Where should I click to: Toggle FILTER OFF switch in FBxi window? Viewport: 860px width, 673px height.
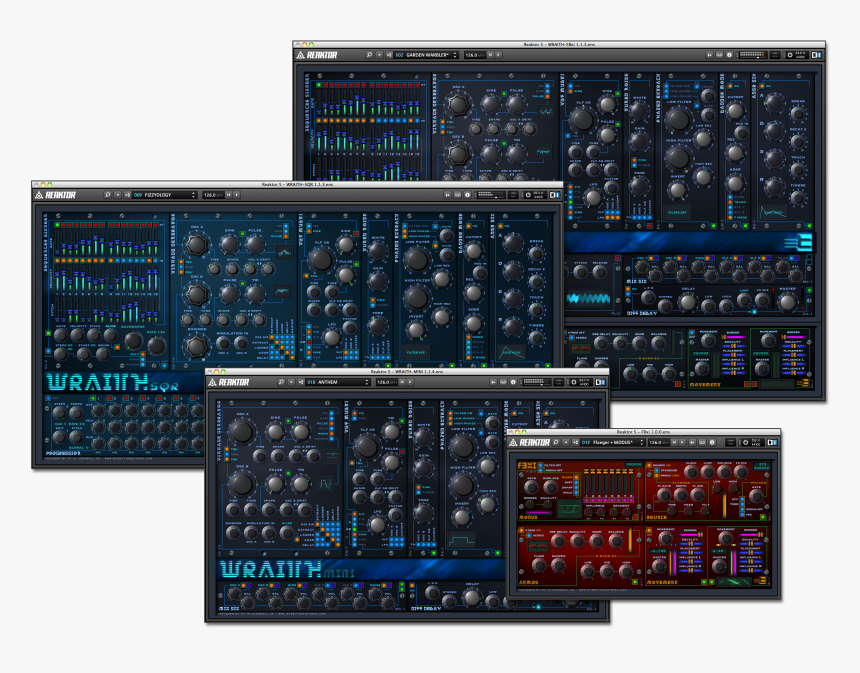coord(540,465)
